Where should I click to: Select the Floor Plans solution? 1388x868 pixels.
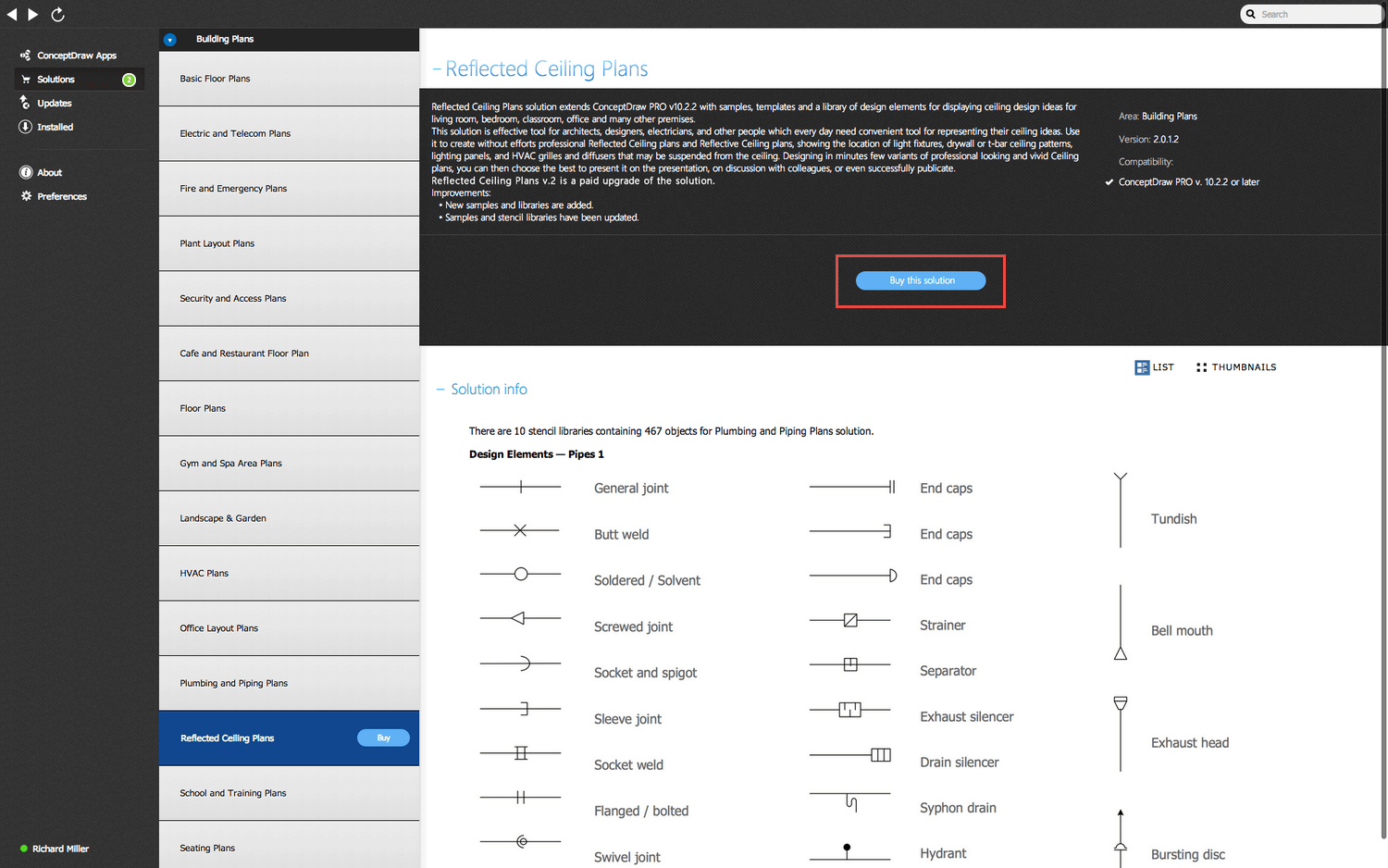(289, 408)
